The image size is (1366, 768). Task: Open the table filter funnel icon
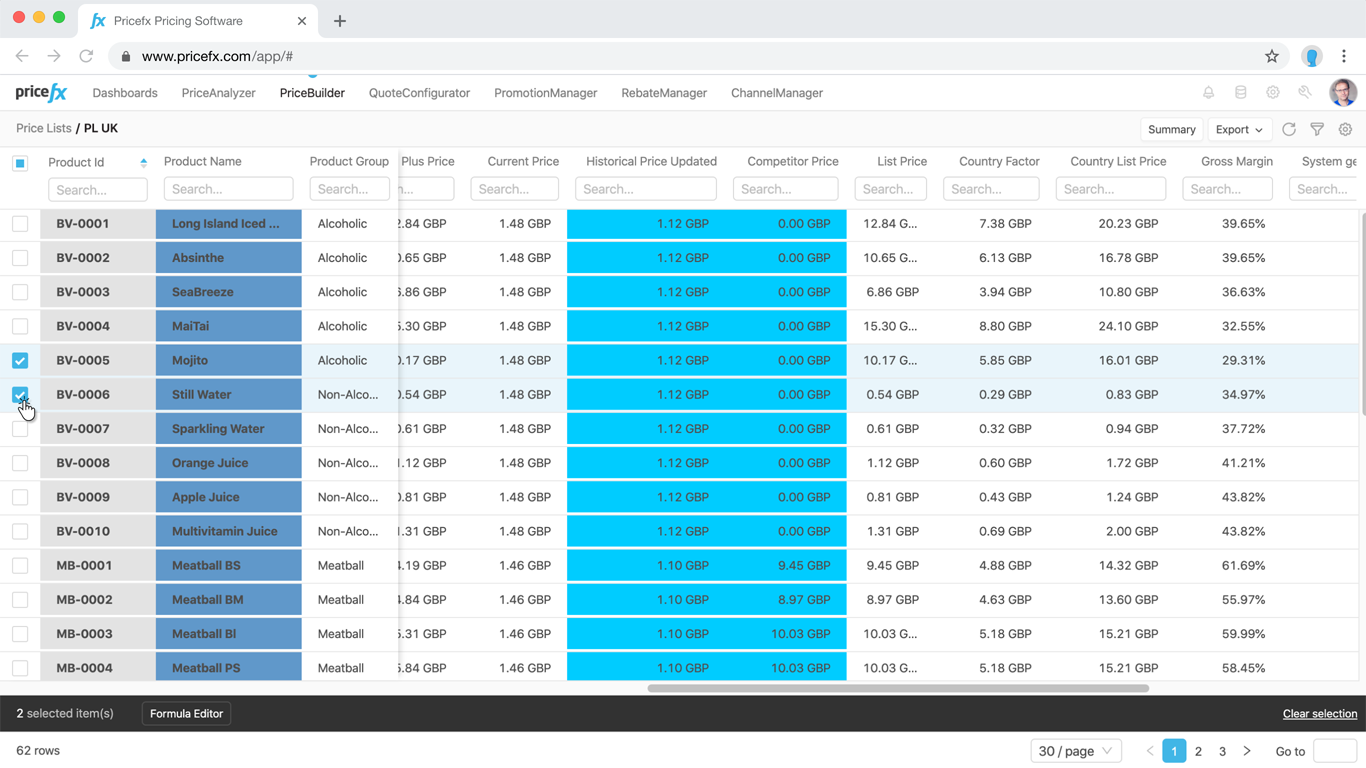pos(1317,129)
